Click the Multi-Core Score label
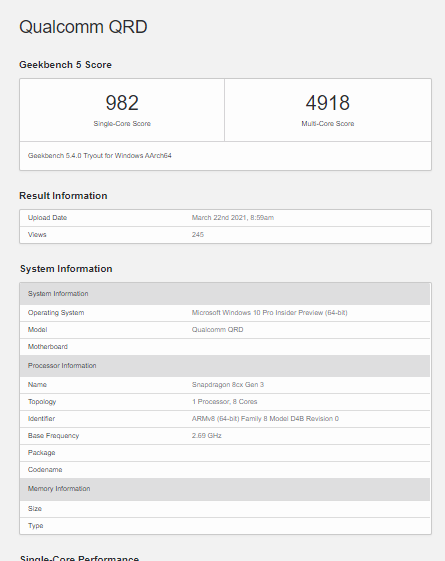Screen dimensions: 445x561 coord(328,123)
